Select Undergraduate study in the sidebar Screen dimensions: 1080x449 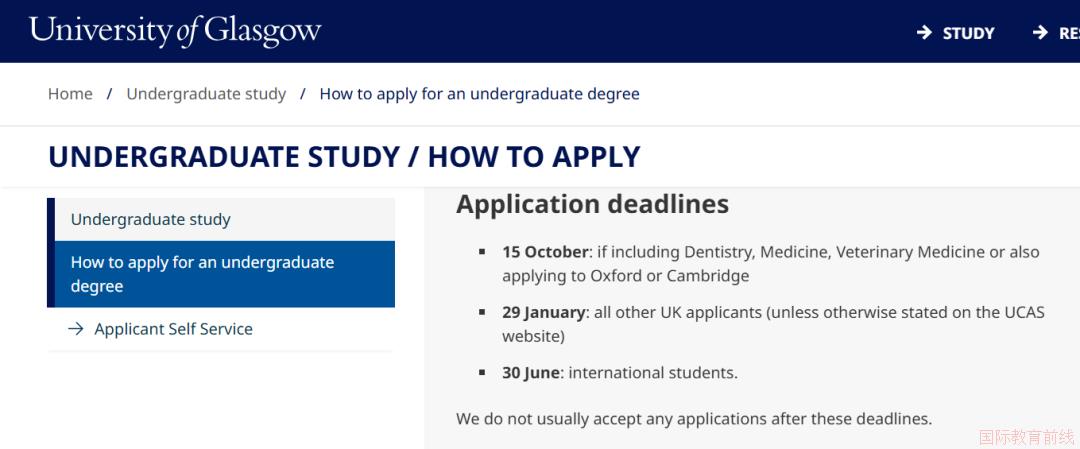151,219
